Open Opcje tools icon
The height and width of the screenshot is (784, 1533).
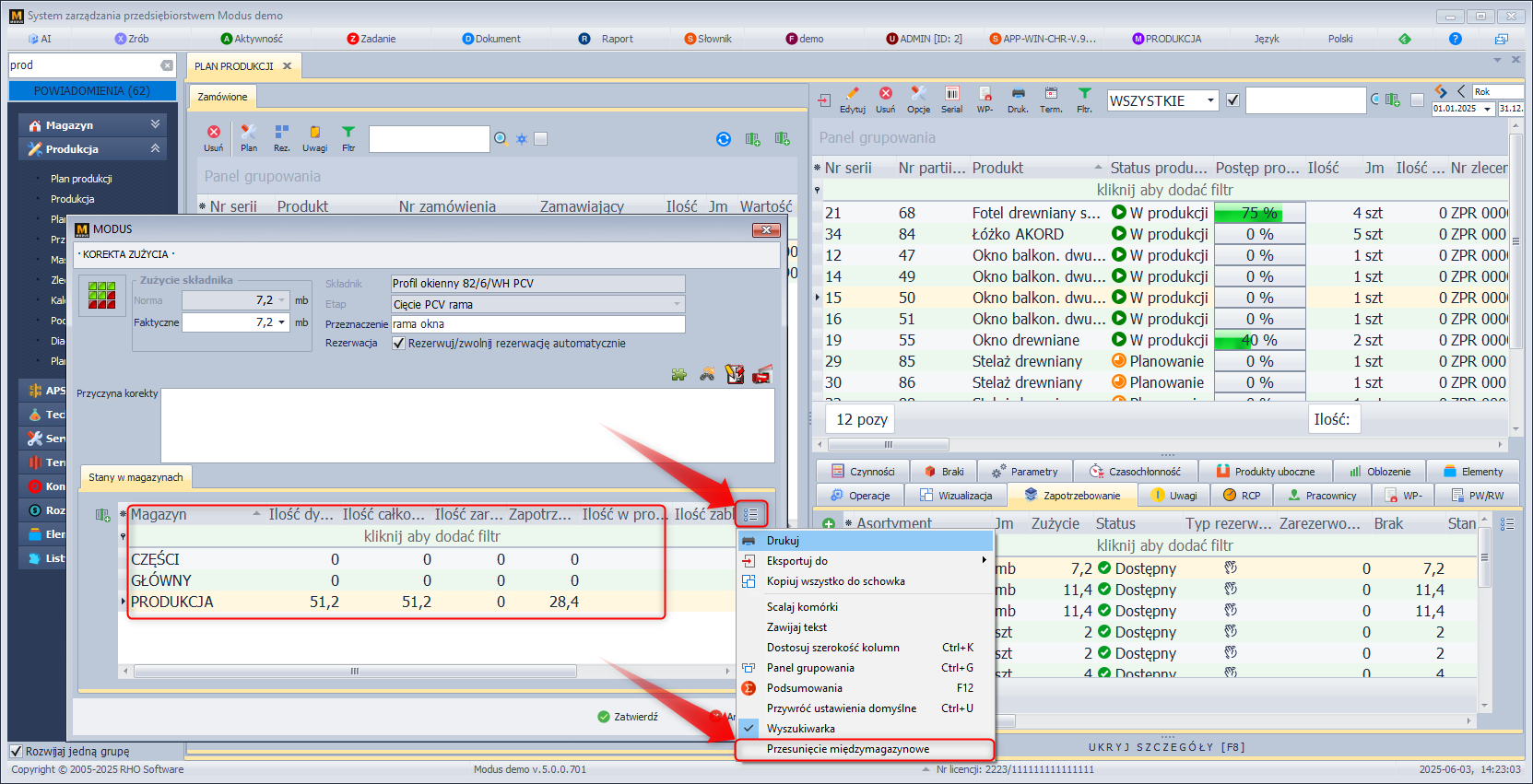[918, 95]
